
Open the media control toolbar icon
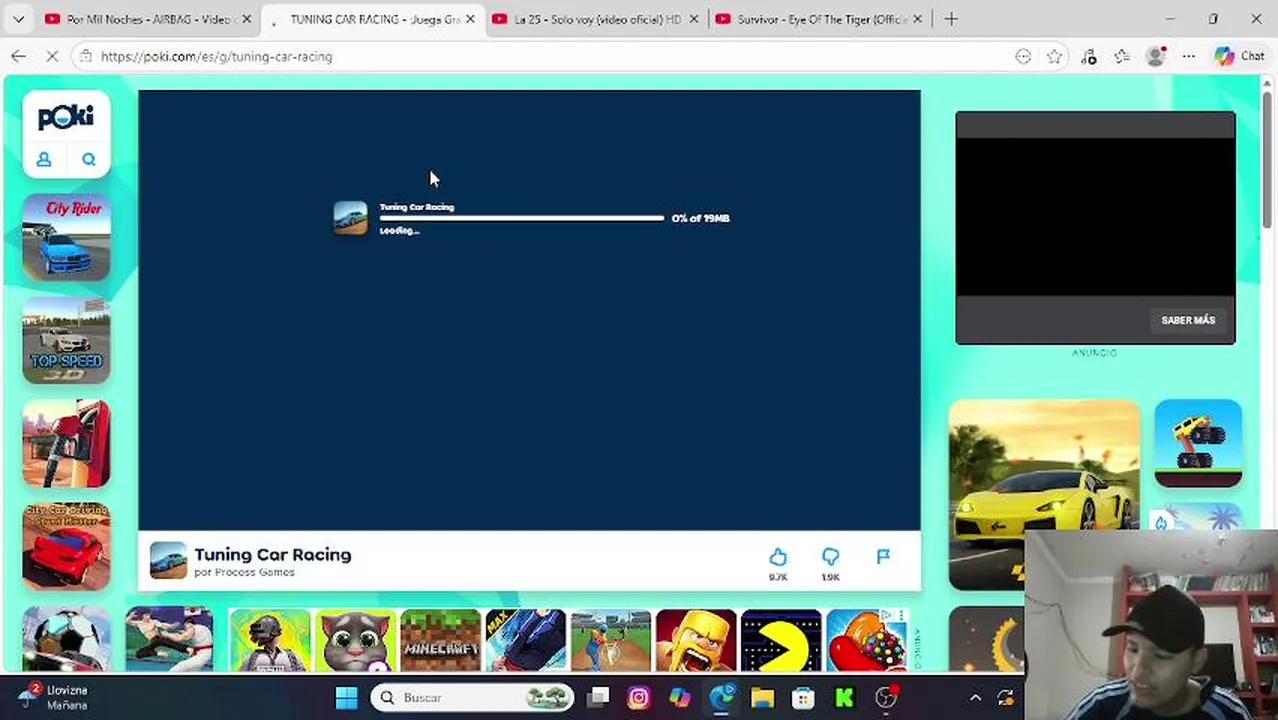click(1089, 57)
